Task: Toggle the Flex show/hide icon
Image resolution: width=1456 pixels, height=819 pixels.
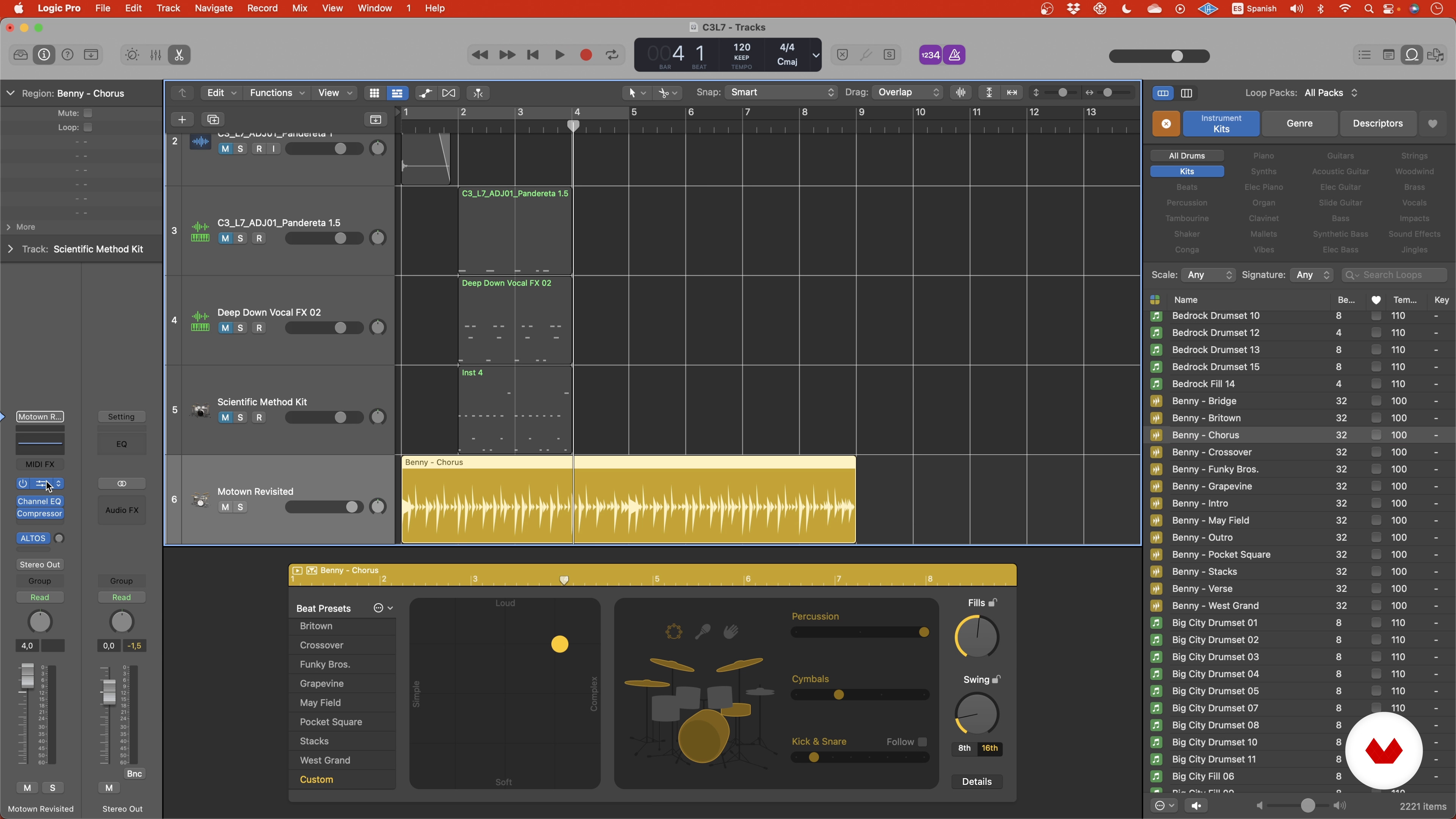Action: pos(449,93)
